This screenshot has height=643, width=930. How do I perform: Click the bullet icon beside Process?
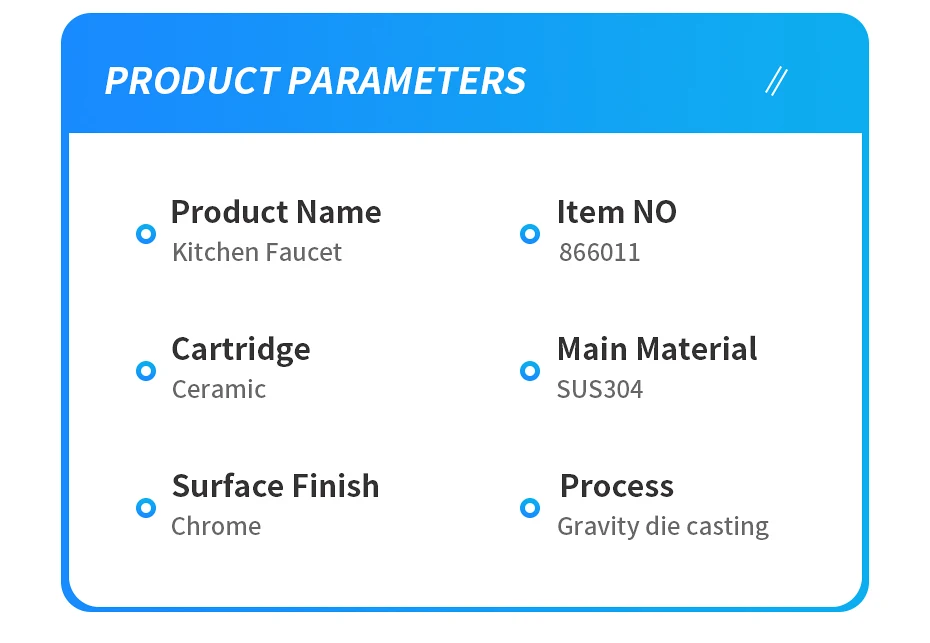pos(530,508)
